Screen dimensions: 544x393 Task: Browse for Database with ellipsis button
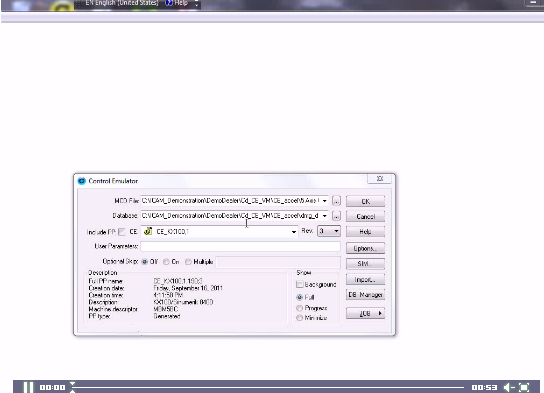(x=336, y=216)
